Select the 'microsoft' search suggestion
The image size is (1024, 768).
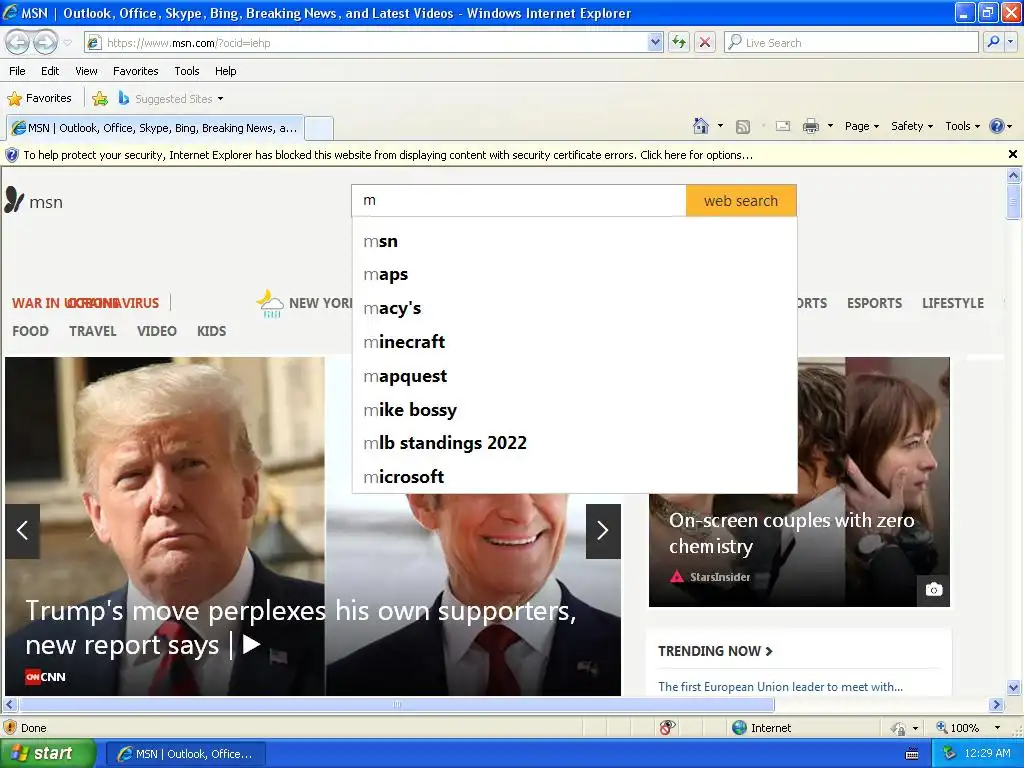pos(575,477)
